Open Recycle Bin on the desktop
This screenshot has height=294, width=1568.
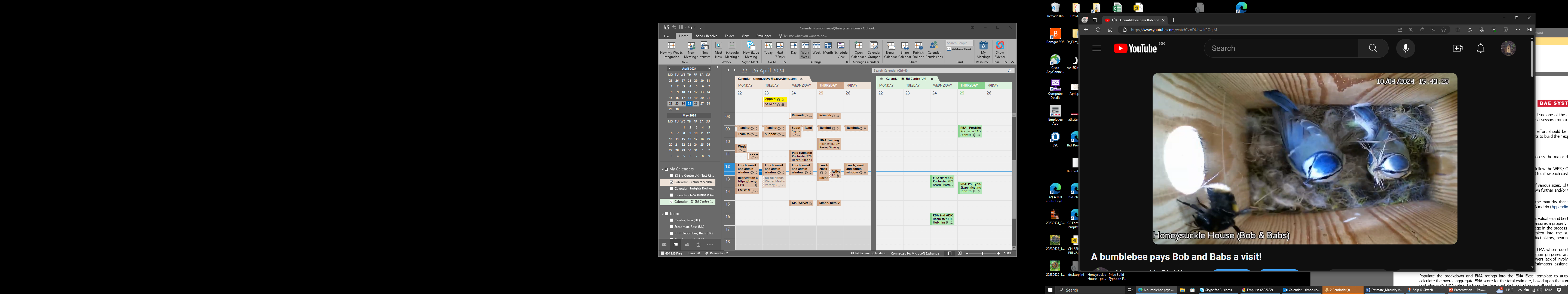tap(1055, 10)
